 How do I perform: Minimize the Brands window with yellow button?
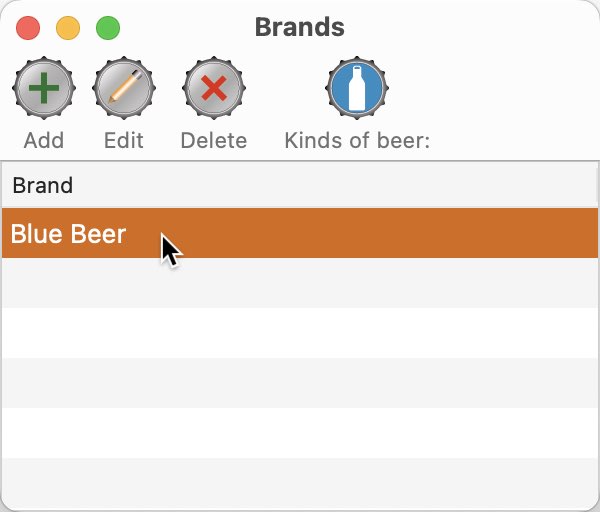click(68, 28)
